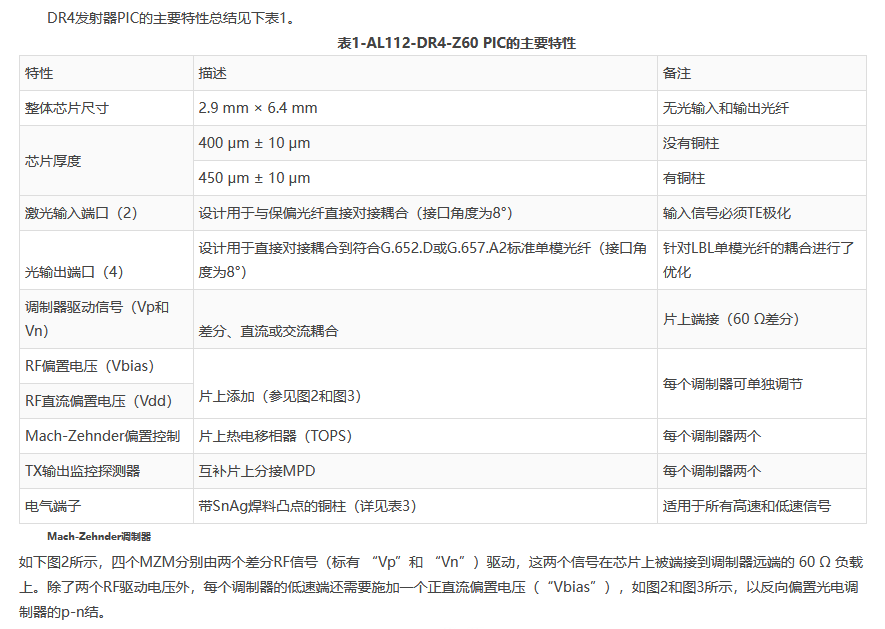The width and height of the screenshot is (885, 629).
Task: Select the 输入信号必须TE极化 remark cell
Action: 727,213
